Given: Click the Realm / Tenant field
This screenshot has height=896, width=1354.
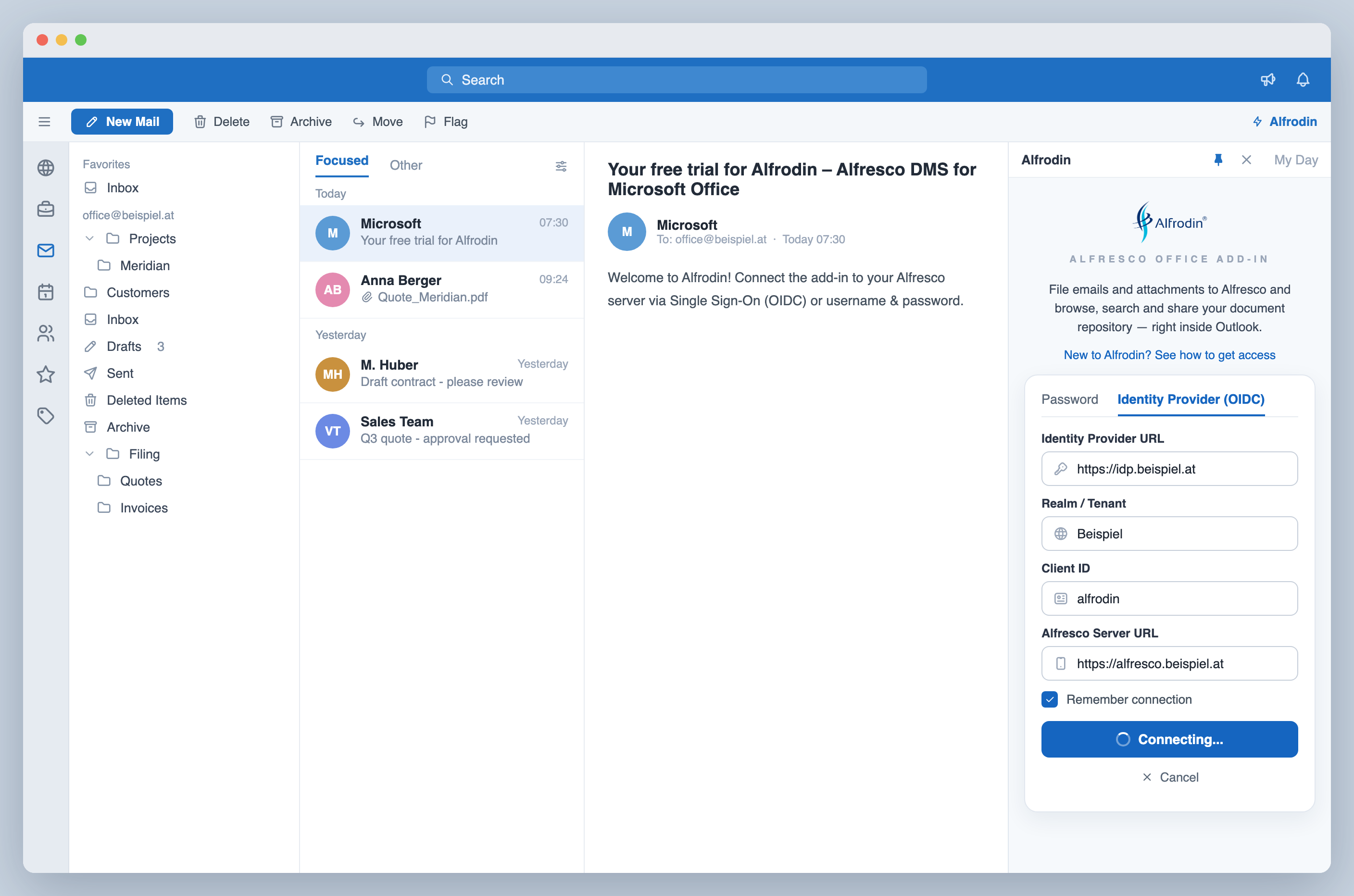Looking at the screenshot, I should (x=1169, y=534).
